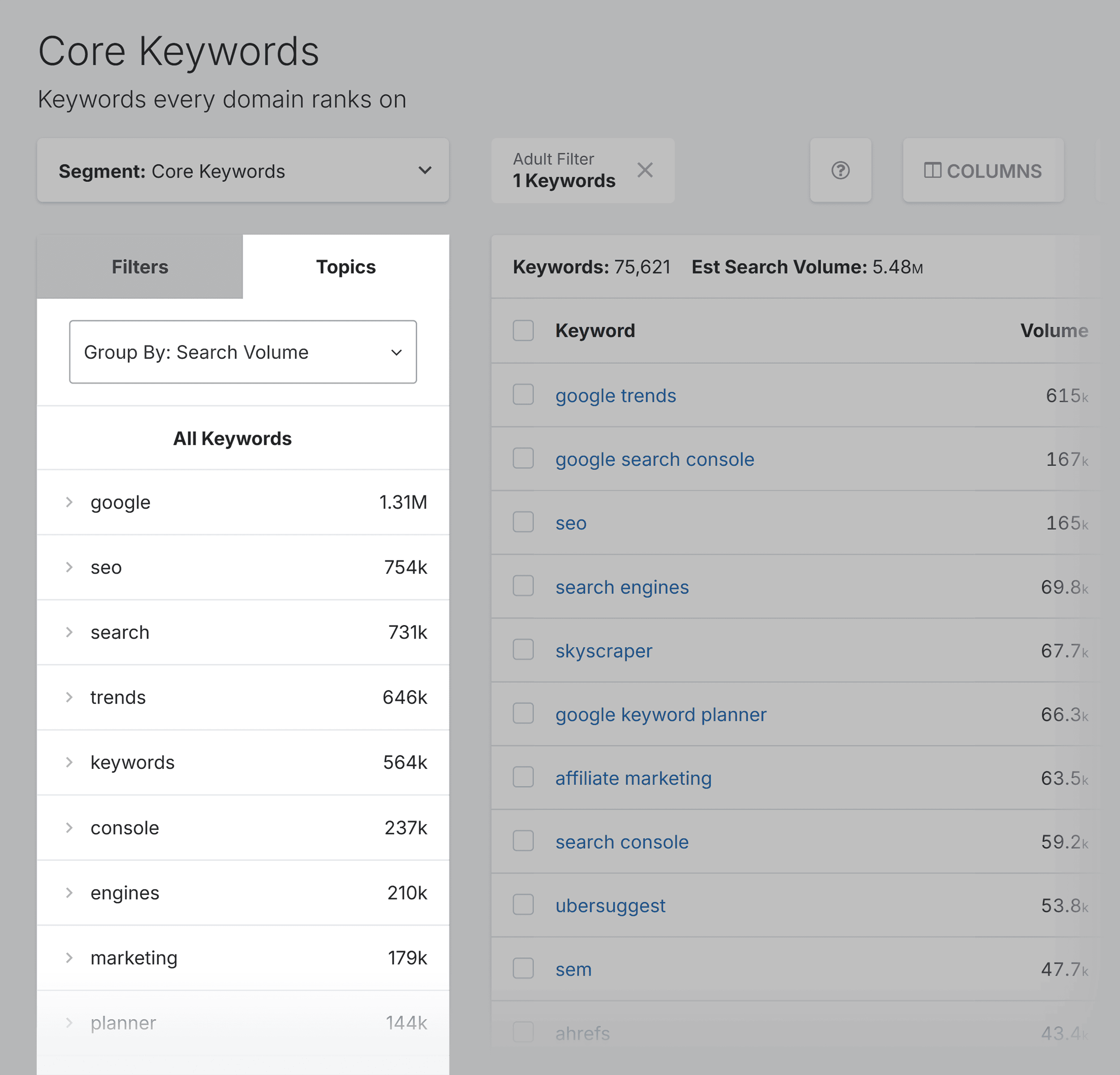Toggle the select-all Keyword header checkbox
Viewport: 1120px width, 1075px height.
point(523,330)
